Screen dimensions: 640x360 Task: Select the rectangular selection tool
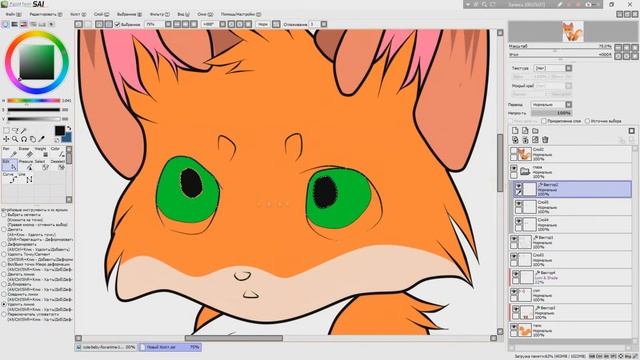pos(6,131)
